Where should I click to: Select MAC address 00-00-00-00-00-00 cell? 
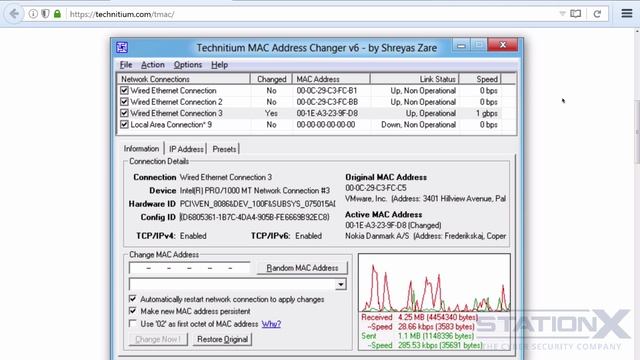coord(326,124)
